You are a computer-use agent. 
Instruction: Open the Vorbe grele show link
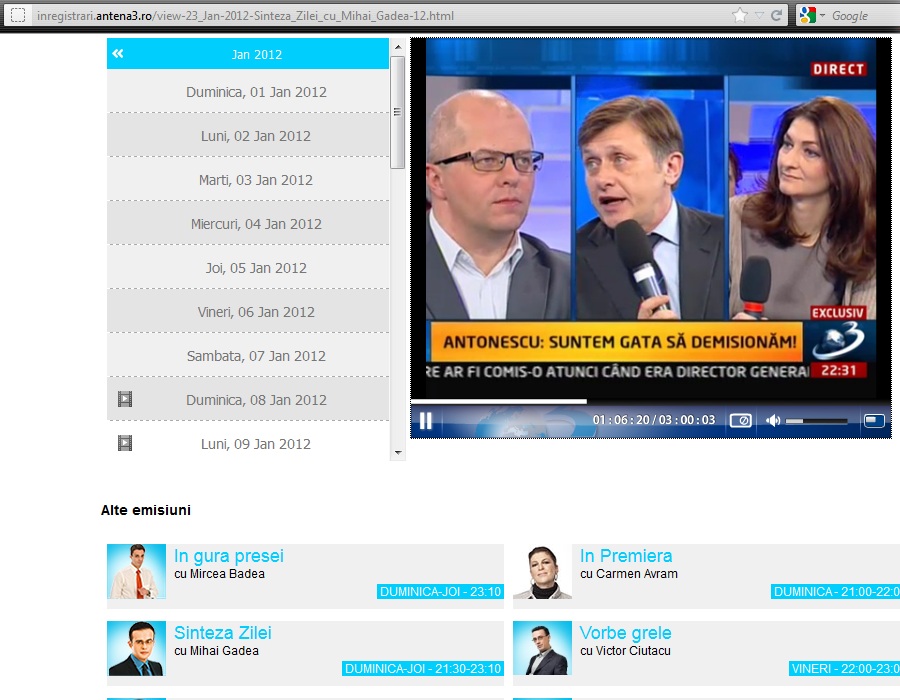coord(625,632)
